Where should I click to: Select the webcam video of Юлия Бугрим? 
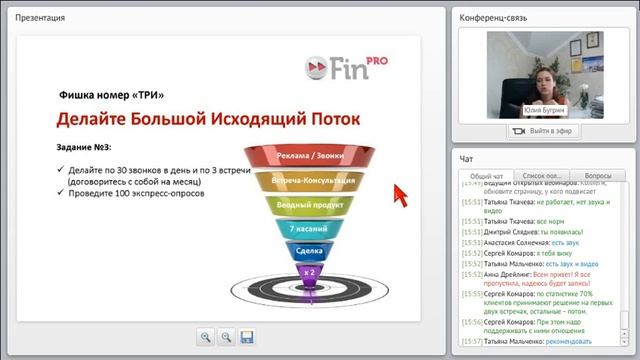[545, 75]
